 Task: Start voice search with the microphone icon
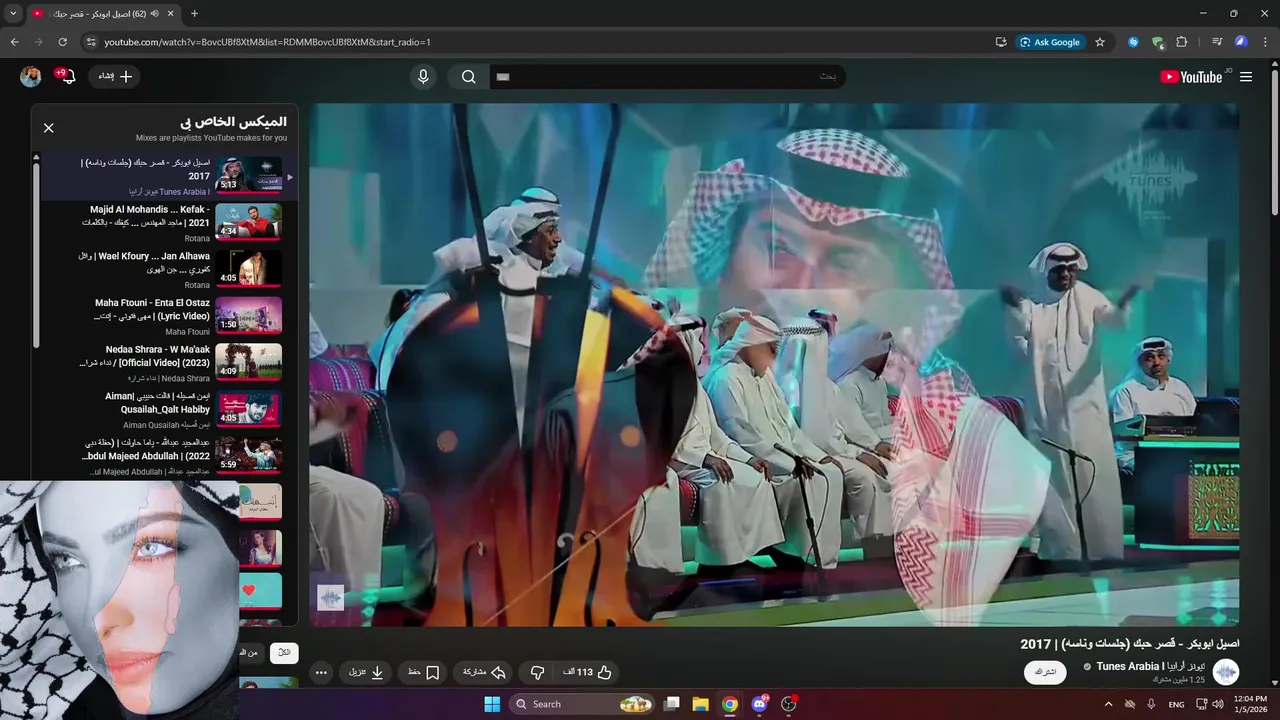tap(423, 77)
